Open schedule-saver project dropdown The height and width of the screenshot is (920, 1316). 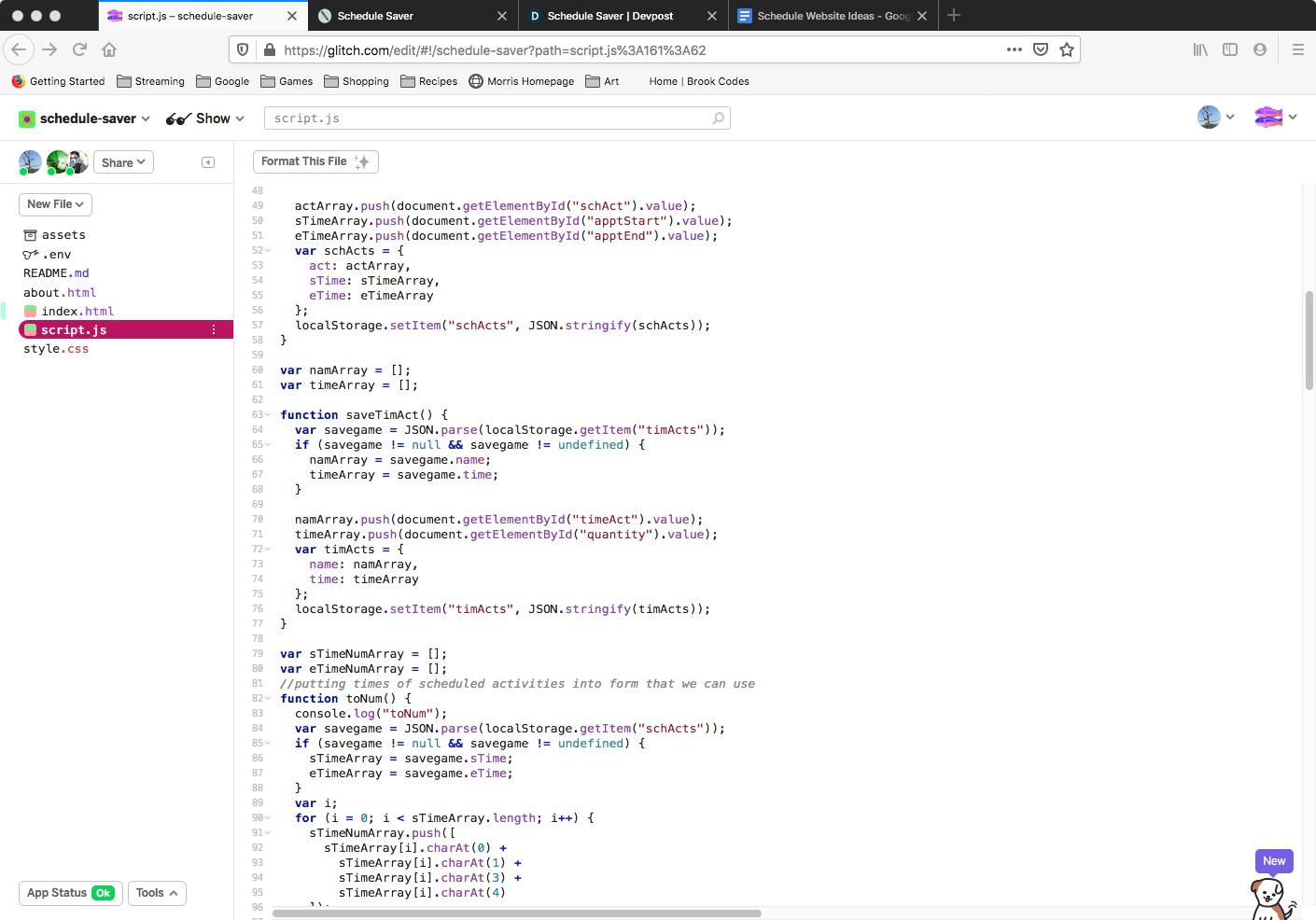[x=84, y=118]
